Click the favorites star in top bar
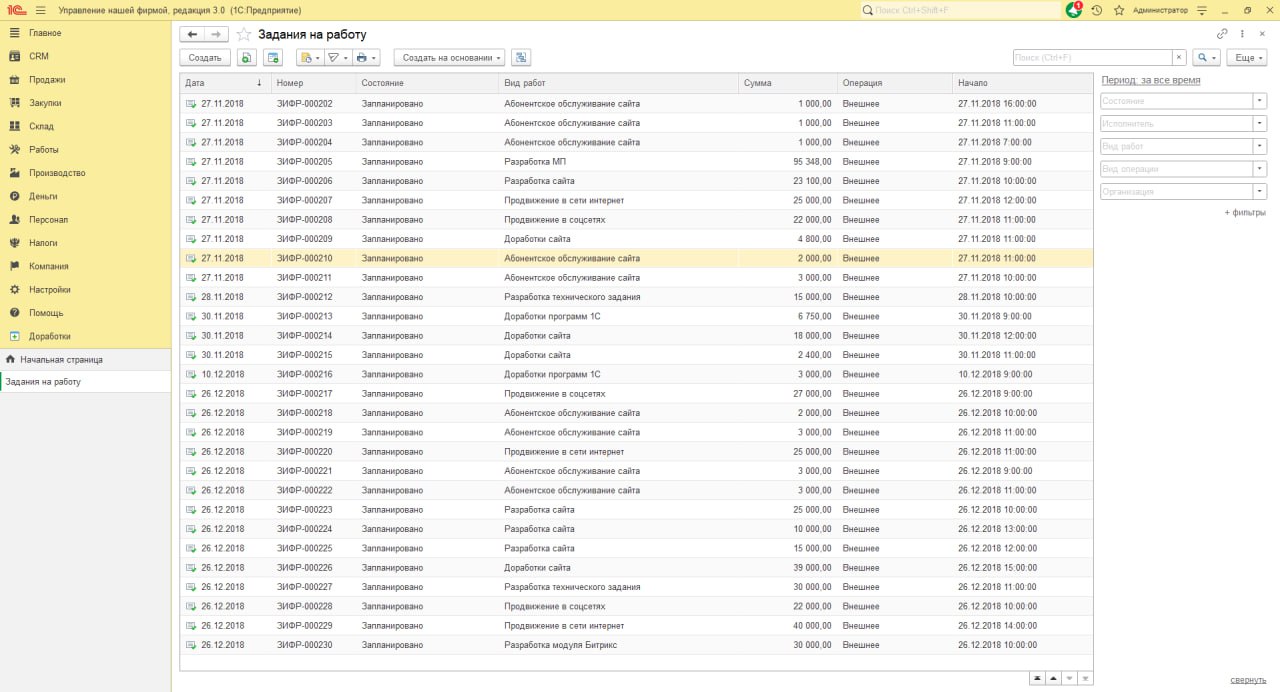This screenshot has width=1280, height=692. [1118, 10]
